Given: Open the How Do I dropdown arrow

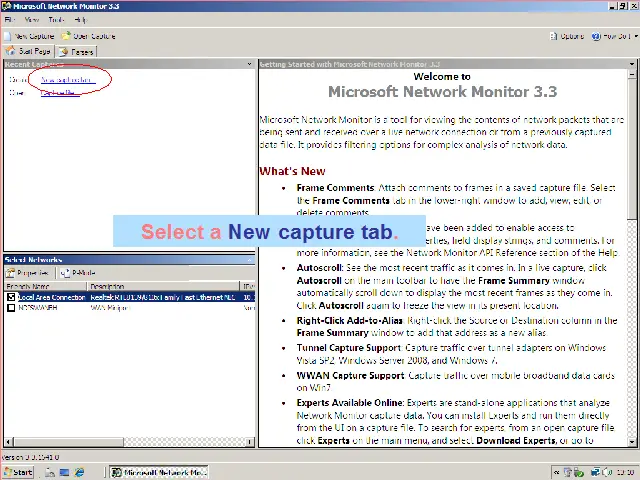Looking at the screenshot, I should [x=636, y=36].
